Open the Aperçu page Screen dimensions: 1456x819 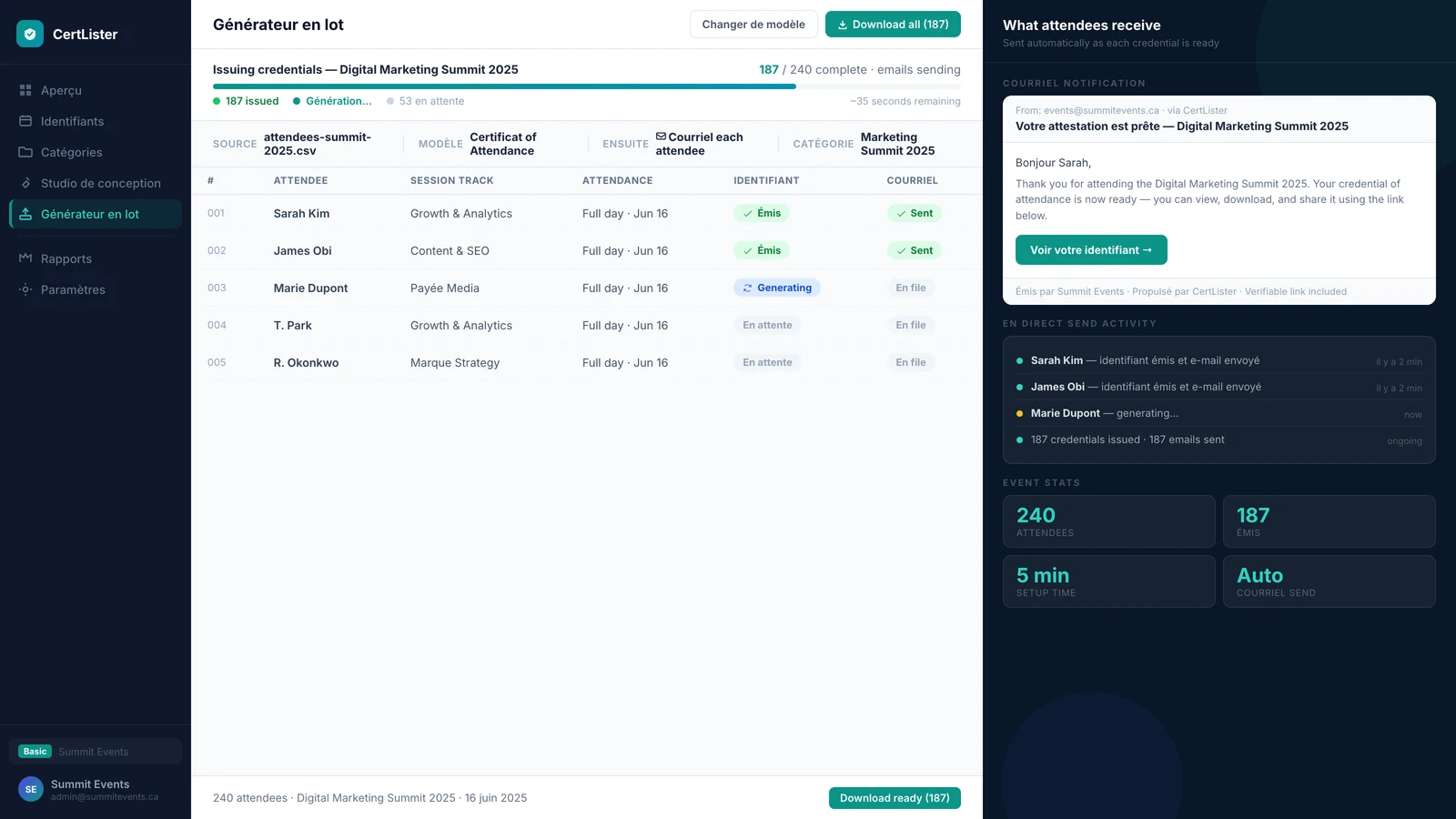pyautogui.click(x=96, y=90)
